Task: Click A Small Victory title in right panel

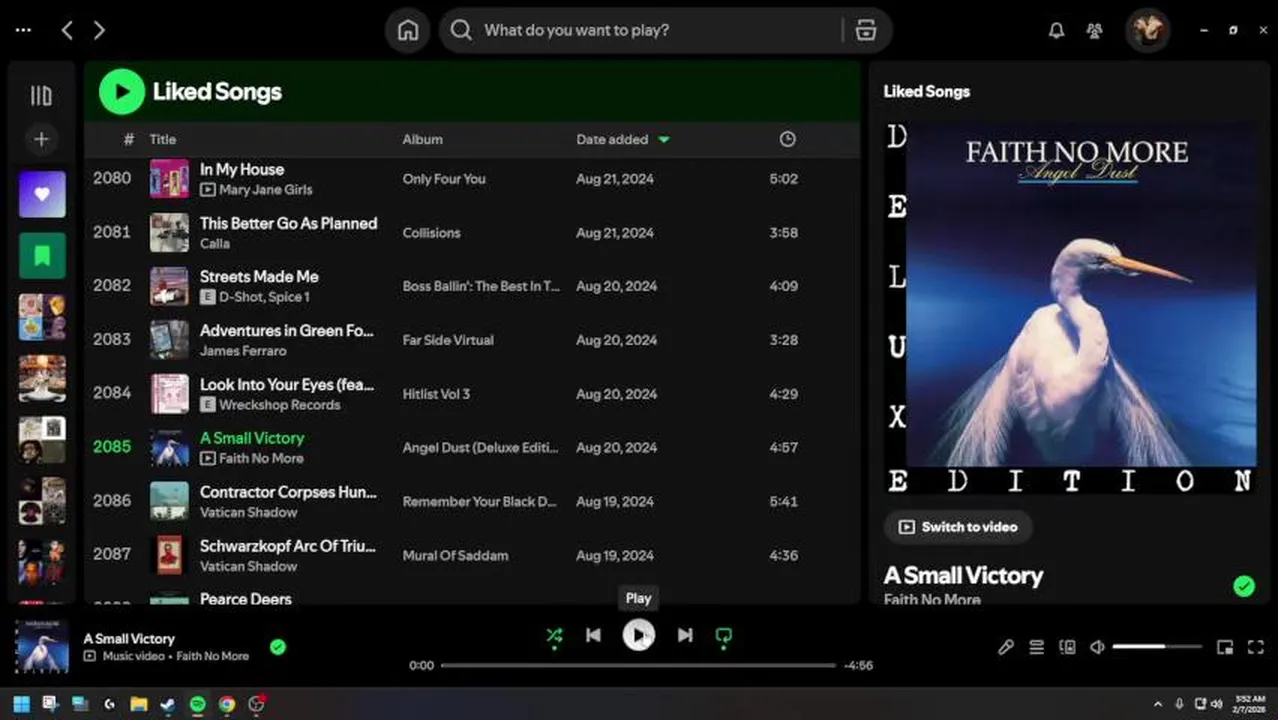Action: 963,575
